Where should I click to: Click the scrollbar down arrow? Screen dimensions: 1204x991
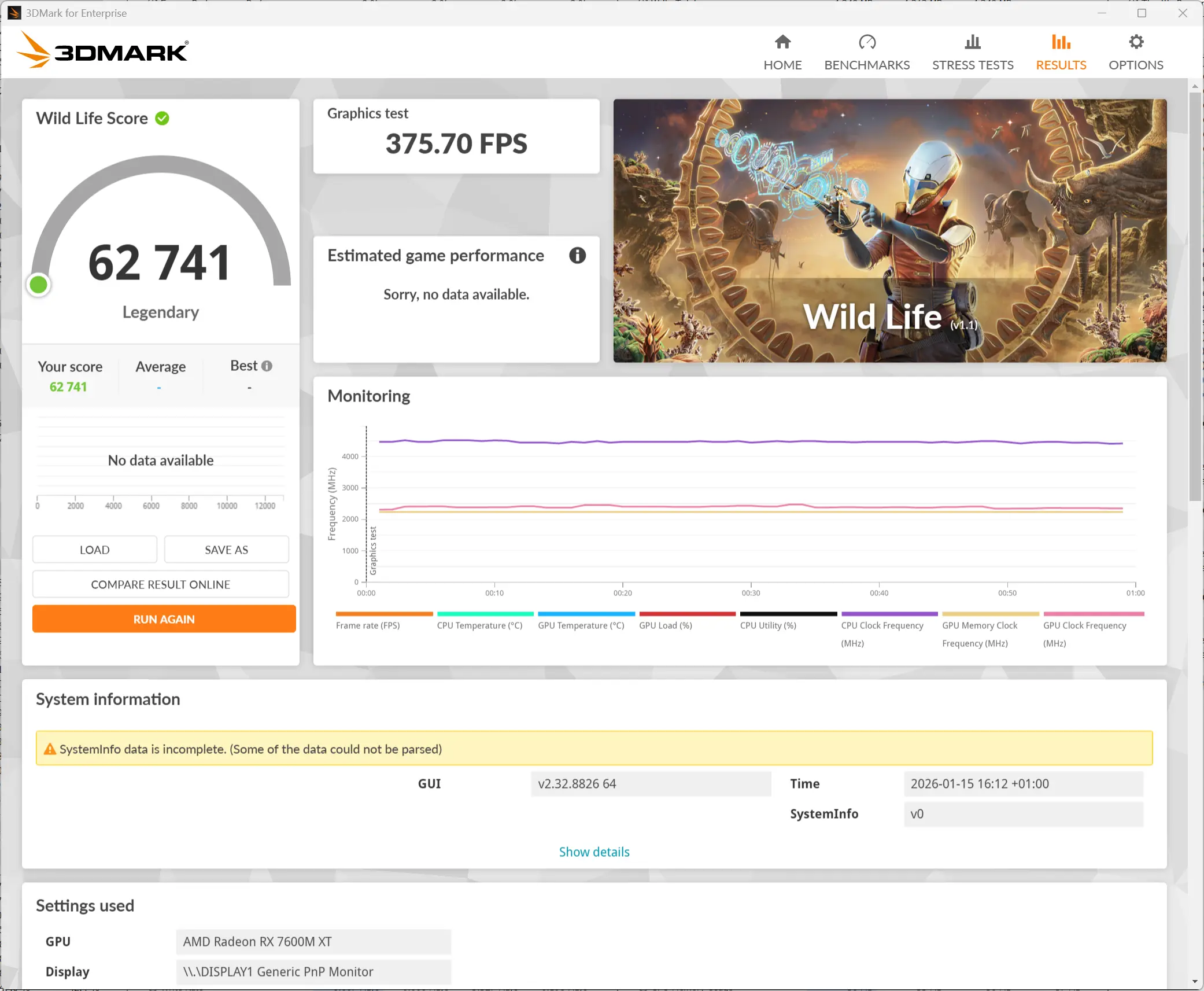(x=1195, y=982)
